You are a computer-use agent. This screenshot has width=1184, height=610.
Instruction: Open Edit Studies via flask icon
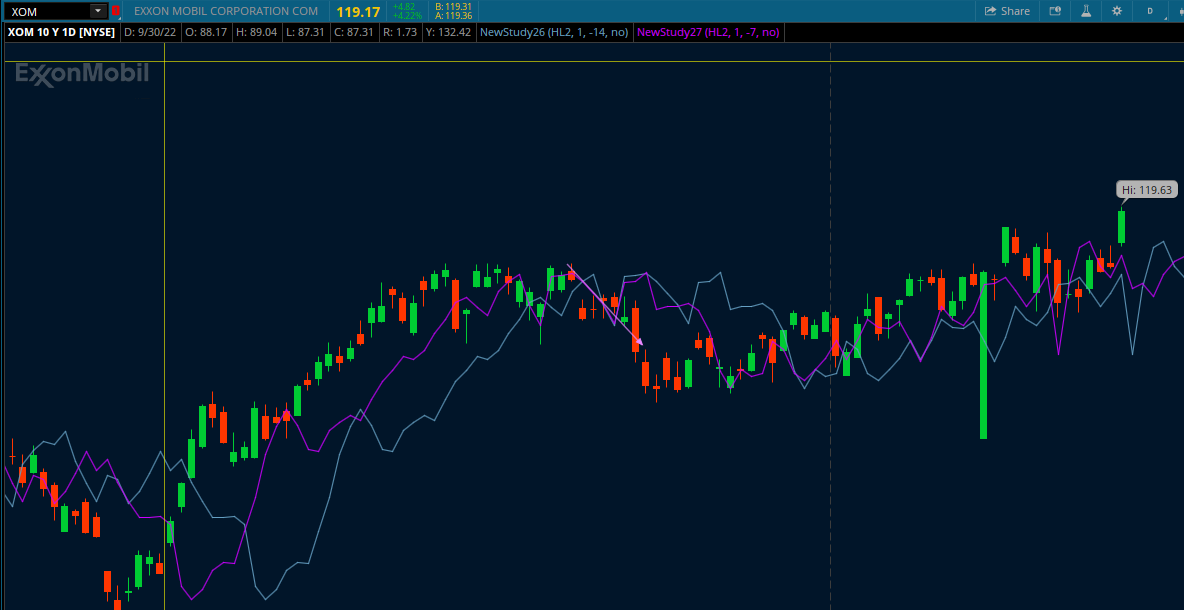(1086, 11)
